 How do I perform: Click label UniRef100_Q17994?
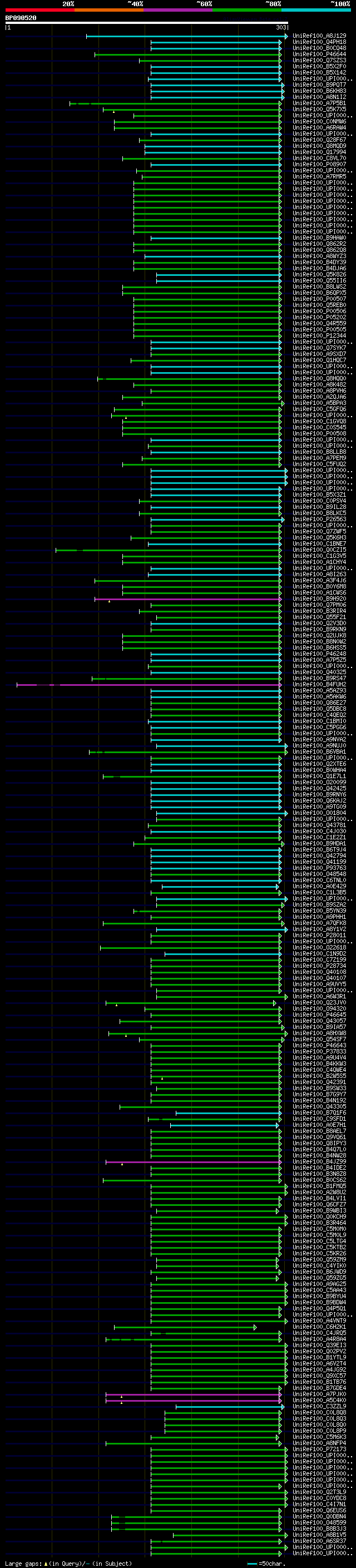click(319, 152)
